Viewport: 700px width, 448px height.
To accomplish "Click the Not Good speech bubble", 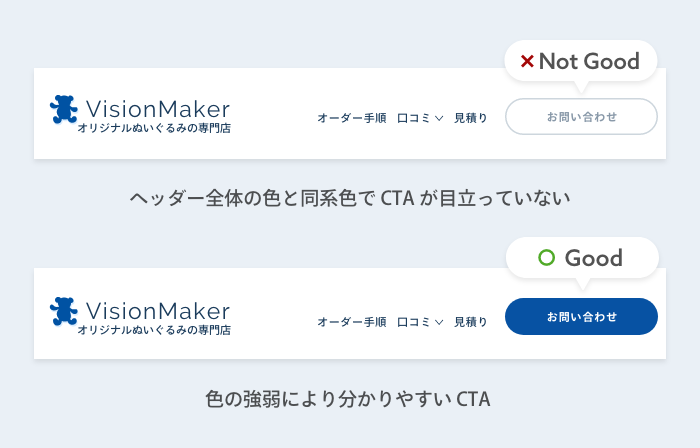I will click(x=581, y=61).
